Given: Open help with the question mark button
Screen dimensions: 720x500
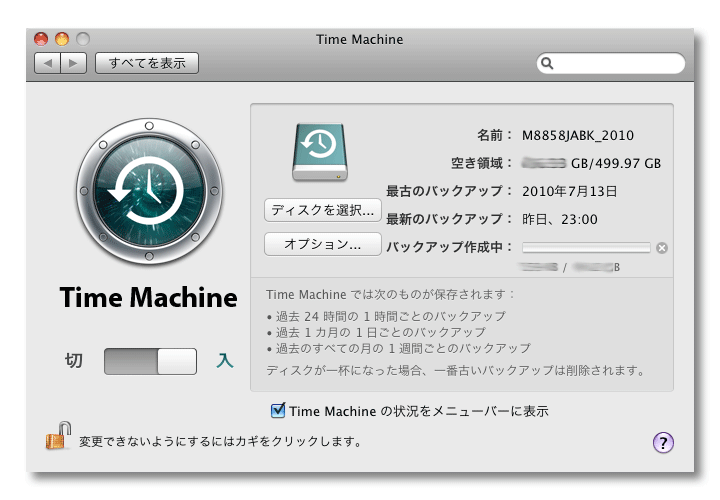Looking at the screenshot, I should [x=663, y=443].
